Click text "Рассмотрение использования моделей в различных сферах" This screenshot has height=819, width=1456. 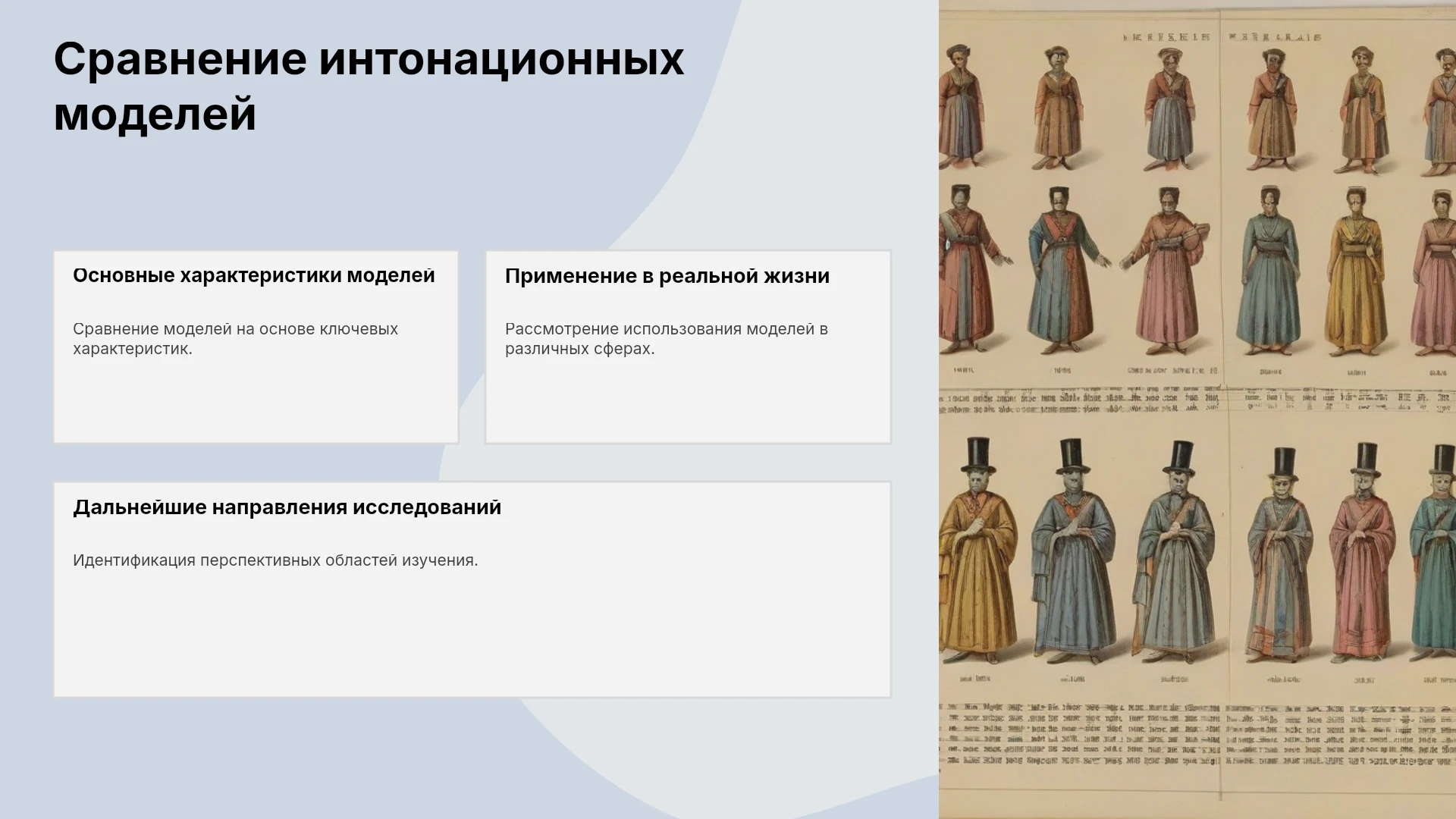[x=667, y=339]
